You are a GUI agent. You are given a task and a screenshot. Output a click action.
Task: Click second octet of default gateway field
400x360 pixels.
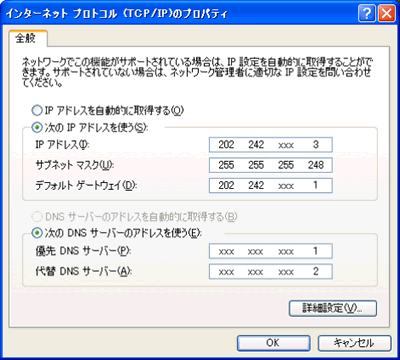[256, 185]
